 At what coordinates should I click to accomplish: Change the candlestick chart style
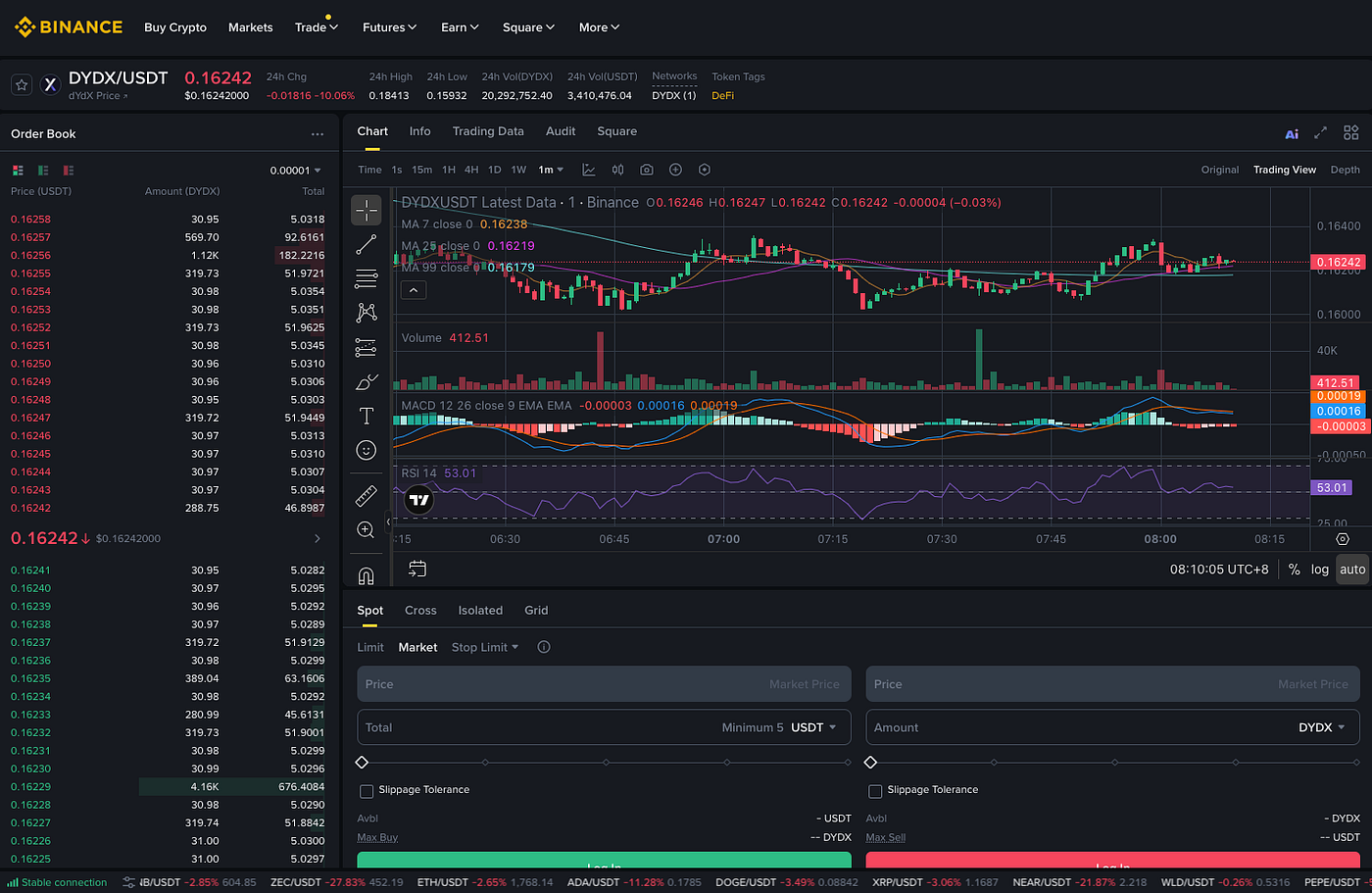(x=618, y=170)
